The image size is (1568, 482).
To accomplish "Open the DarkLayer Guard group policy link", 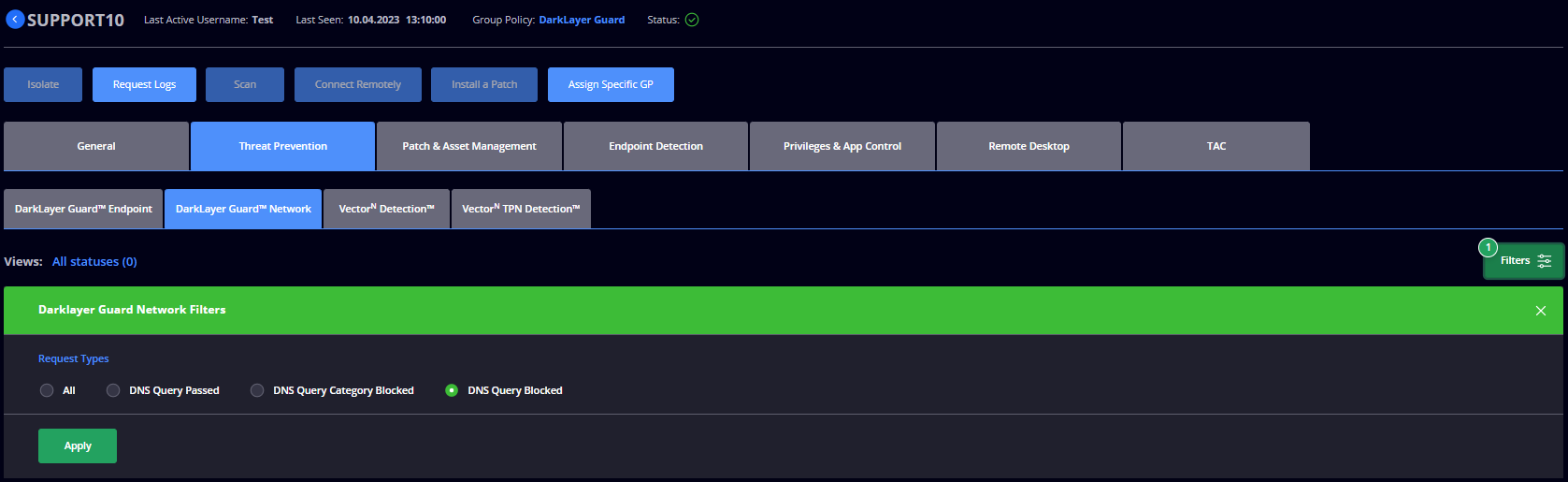I will coord(582,20).
